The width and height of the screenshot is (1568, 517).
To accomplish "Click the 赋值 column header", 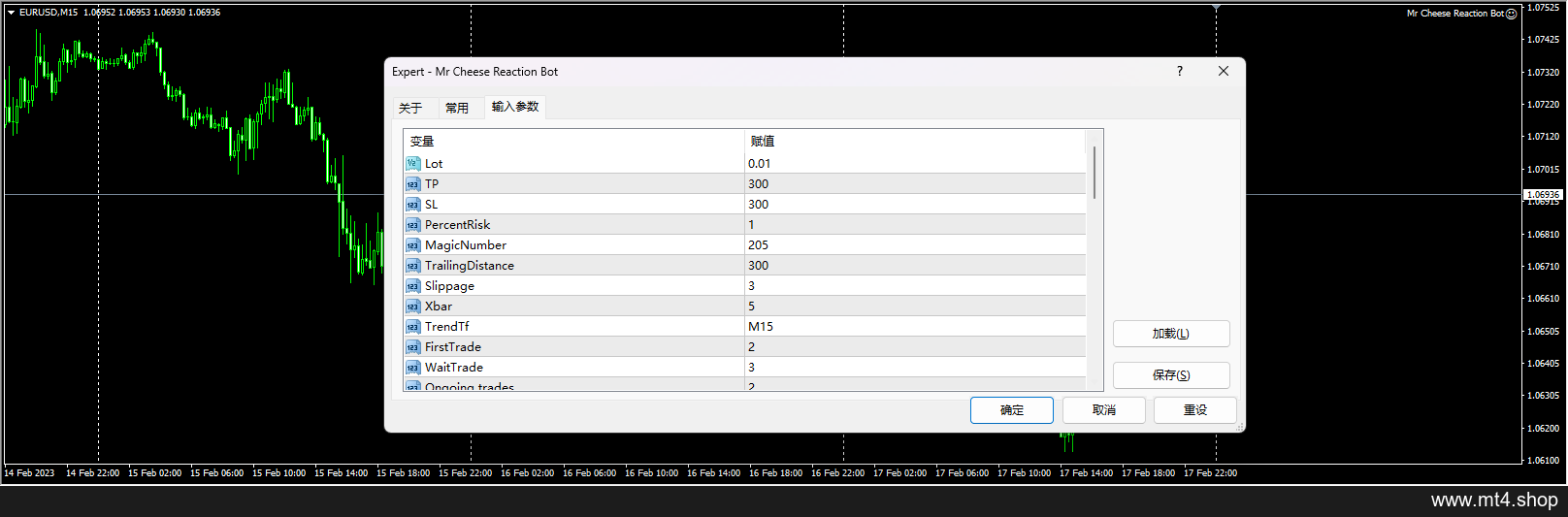I will pos(915,142).
